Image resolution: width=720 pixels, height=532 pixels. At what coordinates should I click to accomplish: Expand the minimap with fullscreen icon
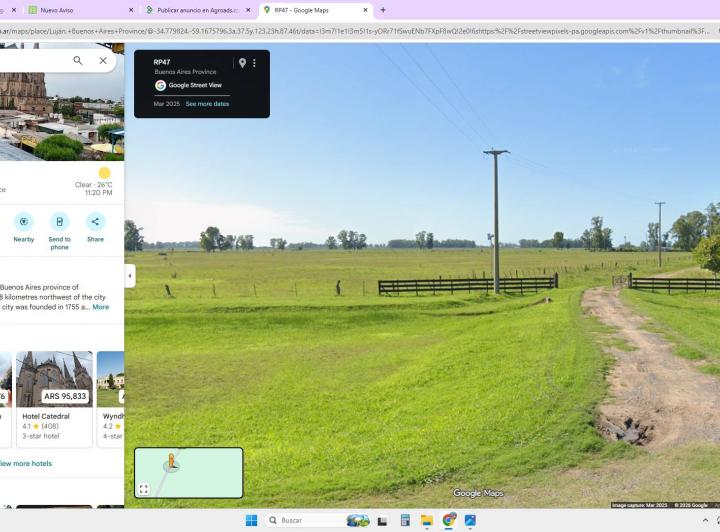click(x=144, y=489)
